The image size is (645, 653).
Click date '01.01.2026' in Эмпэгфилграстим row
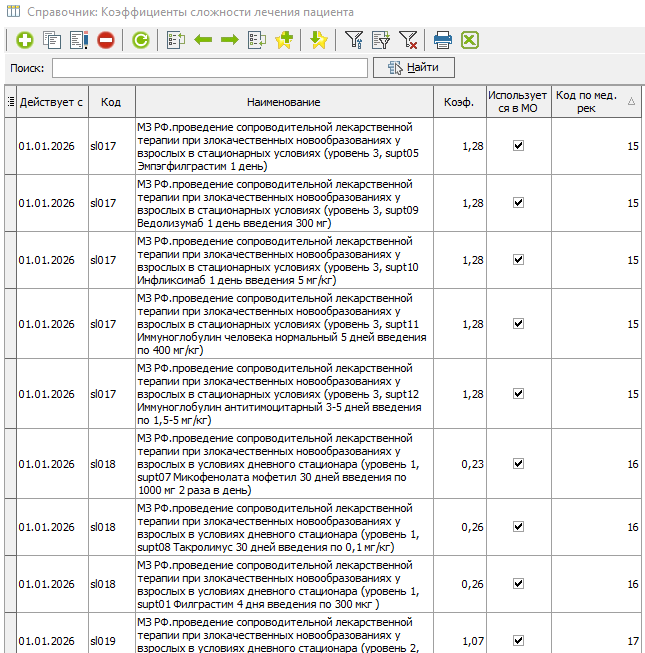46,146
